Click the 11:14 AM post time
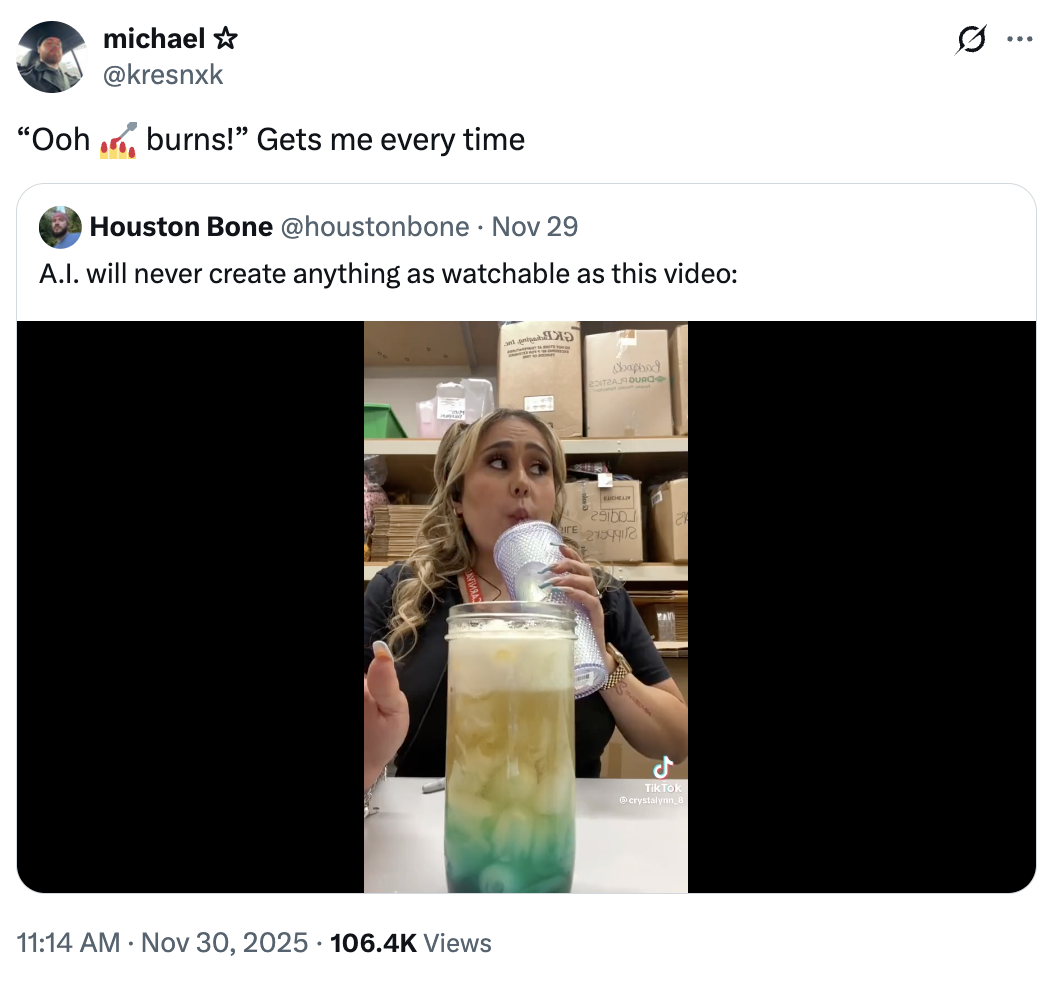This screenshot has width=1056, height=982. coord(69,943)
